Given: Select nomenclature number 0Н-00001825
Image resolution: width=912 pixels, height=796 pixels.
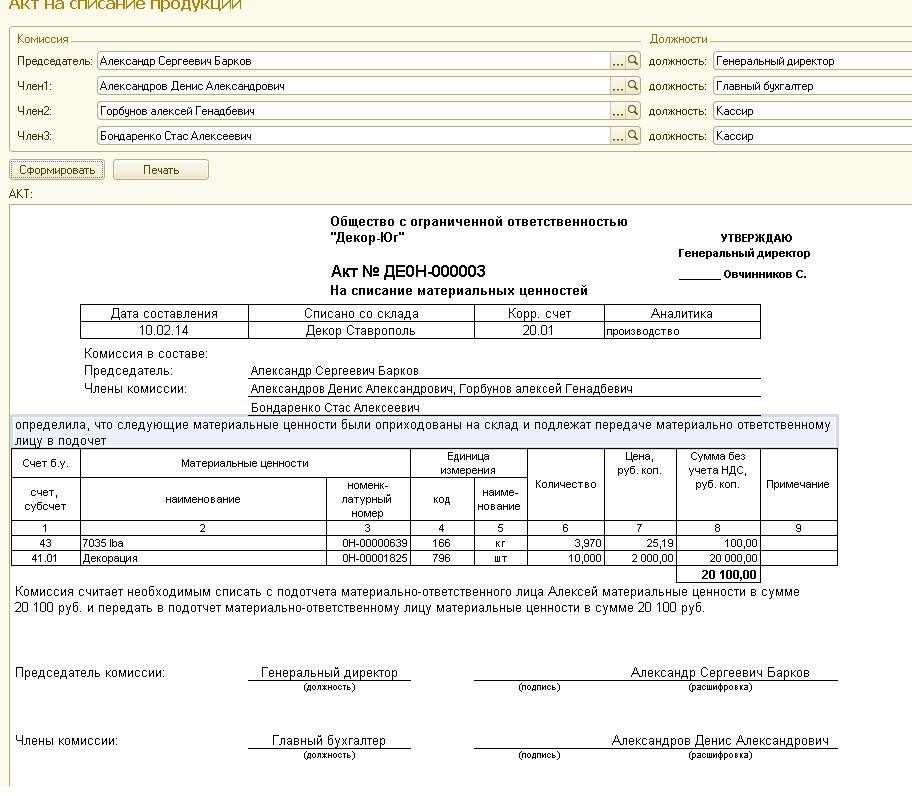Looking at the screenshot, I should (368, 558).
